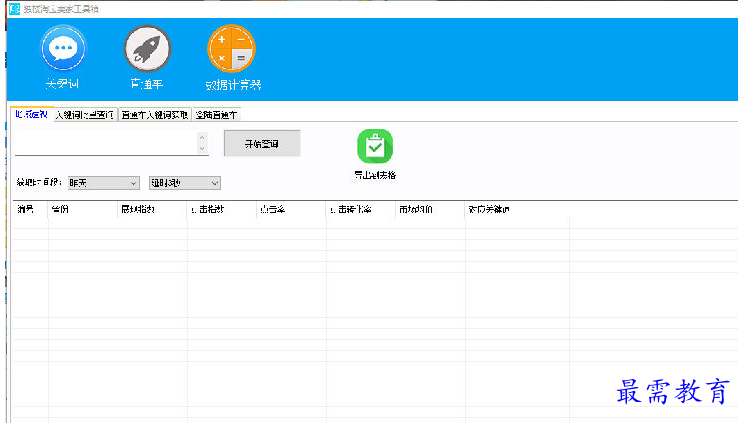Click up arrow of keyword box scroller

click(x=203, y=137)
